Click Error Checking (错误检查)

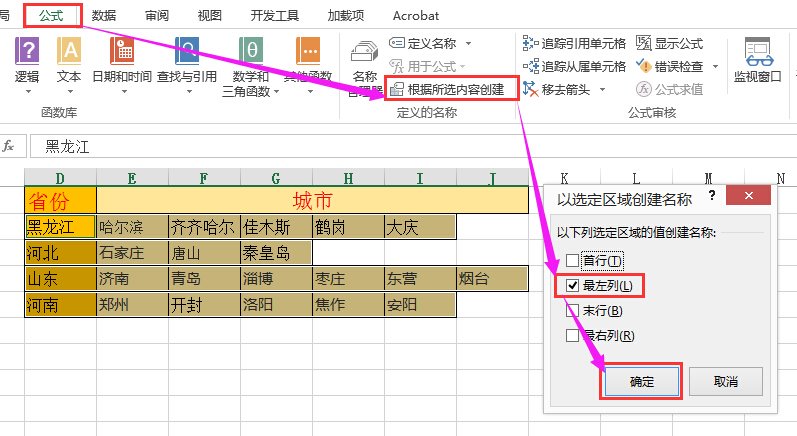(669, 66)
